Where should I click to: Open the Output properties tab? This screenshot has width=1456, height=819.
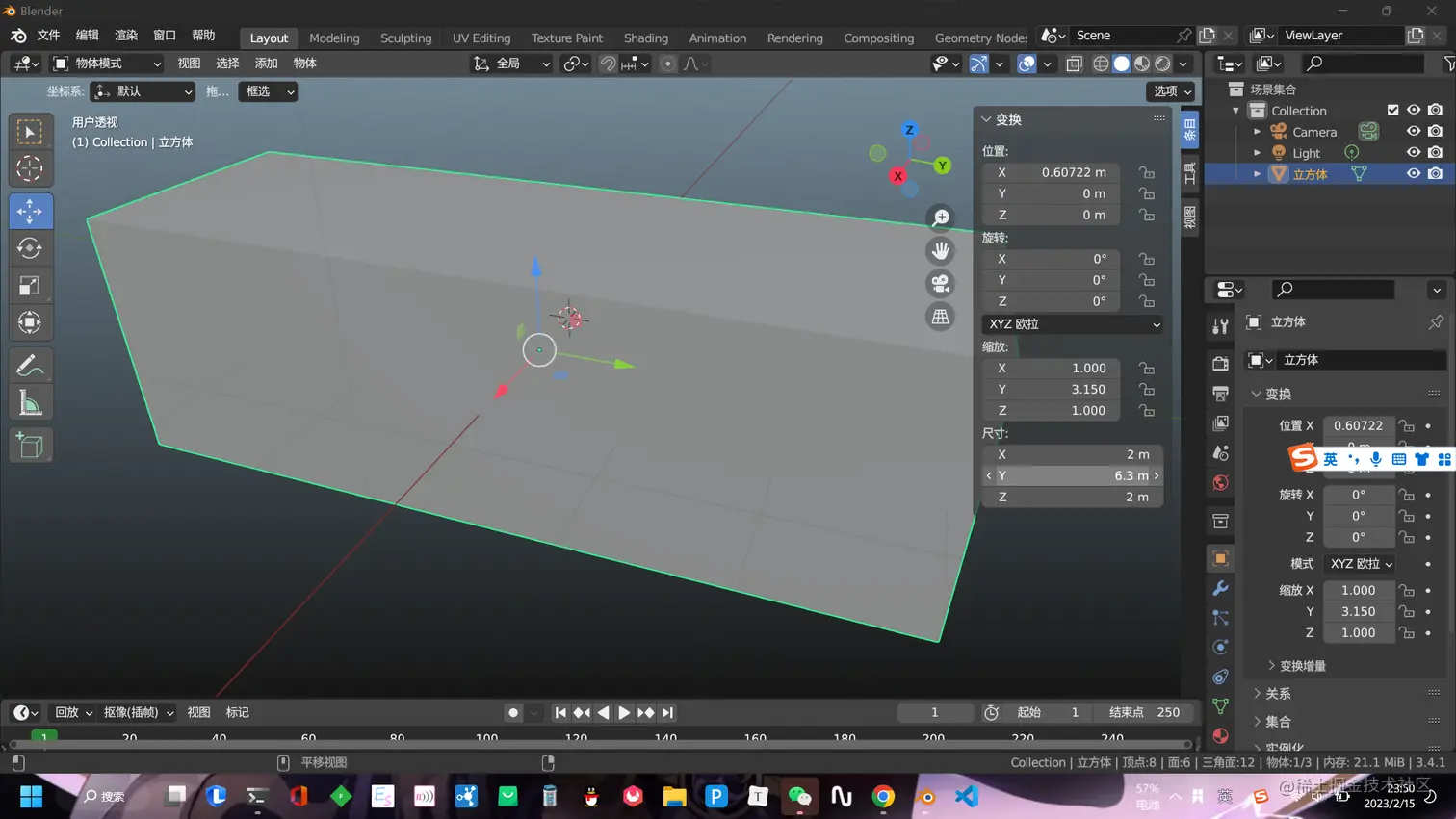(1220, 393)
